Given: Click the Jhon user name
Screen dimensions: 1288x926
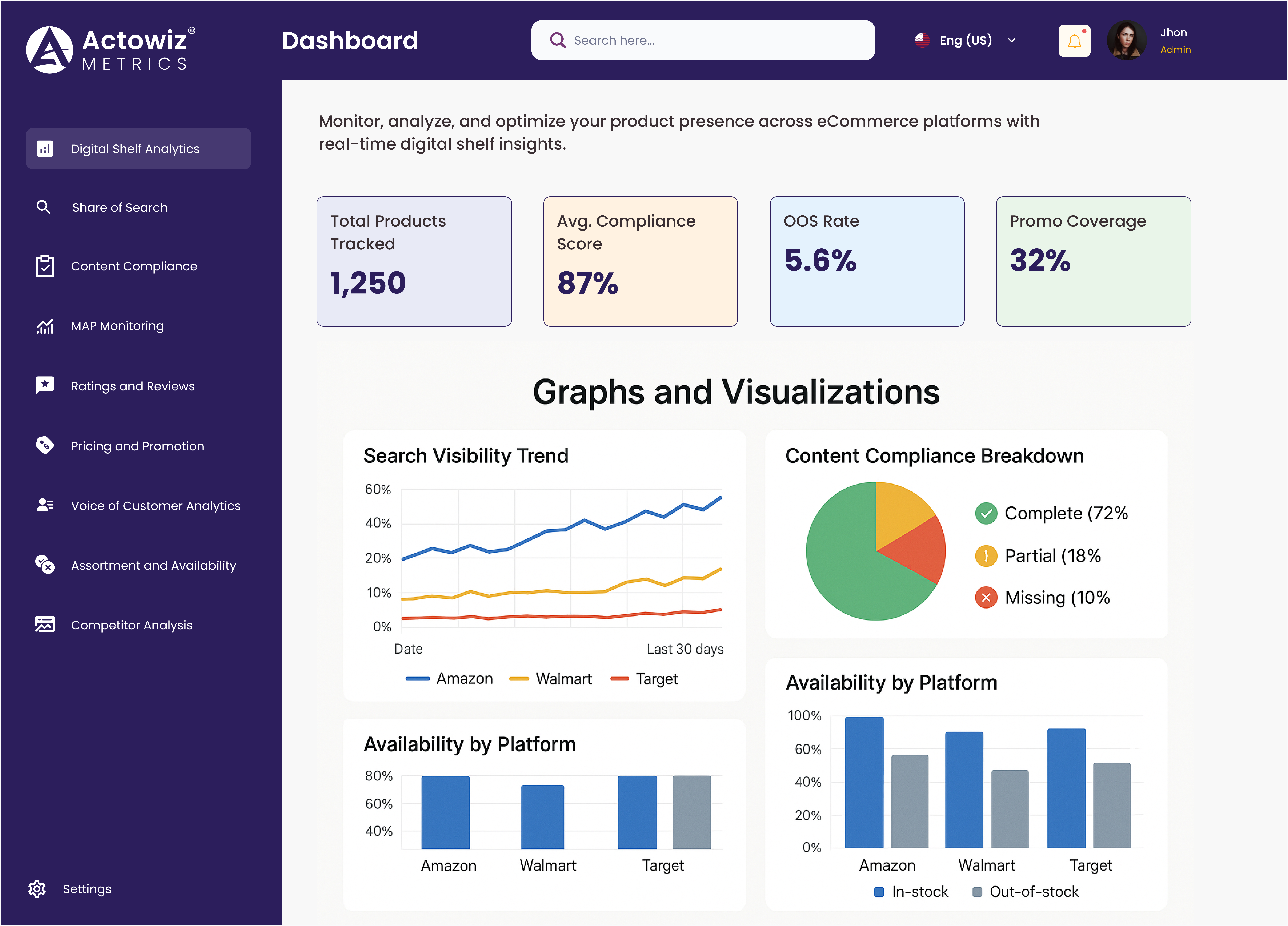Looking at the screenshot, I should click(x=1174, y=32).
